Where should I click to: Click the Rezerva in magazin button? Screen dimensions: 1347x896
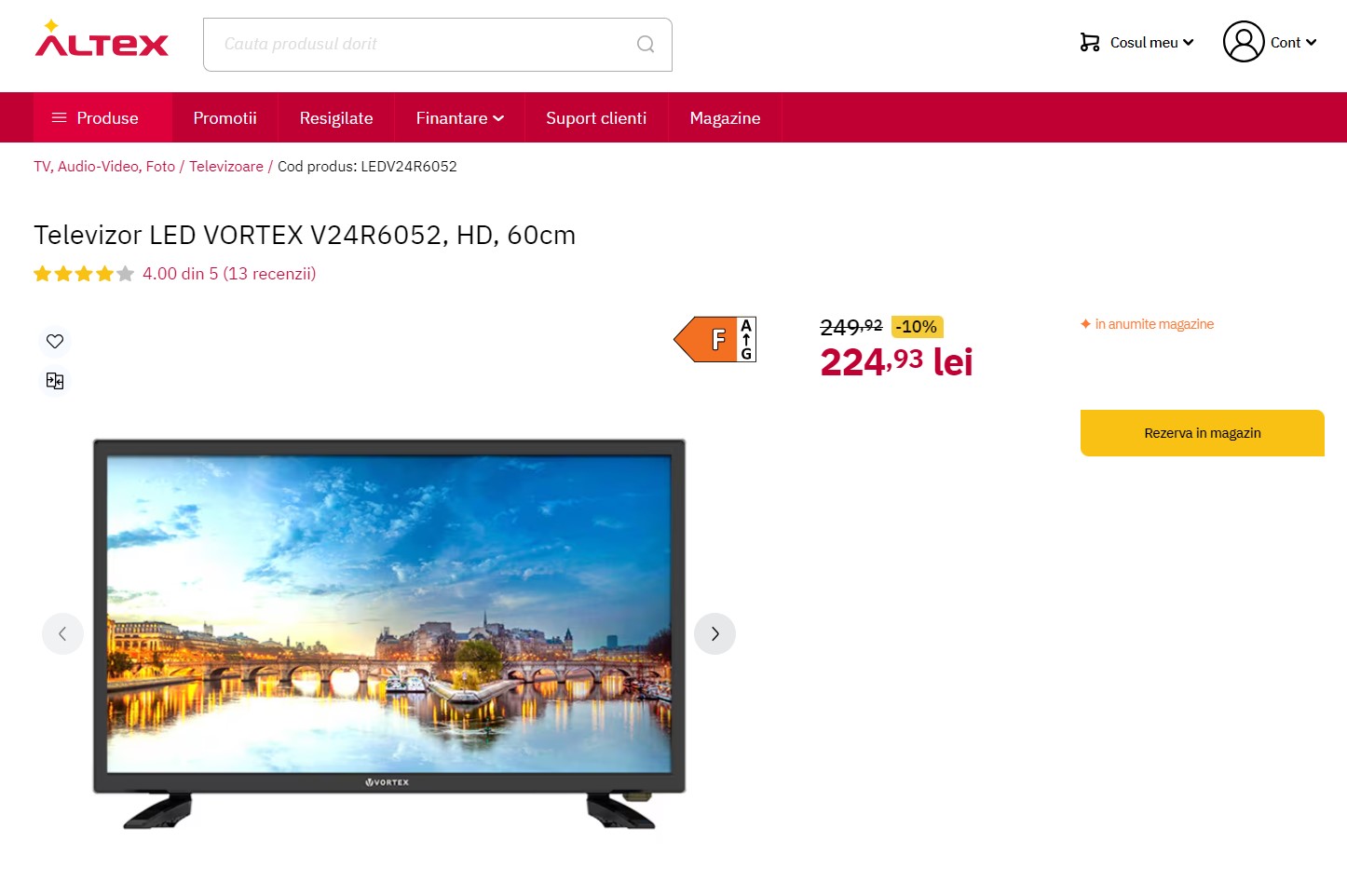click(1203, 433)
